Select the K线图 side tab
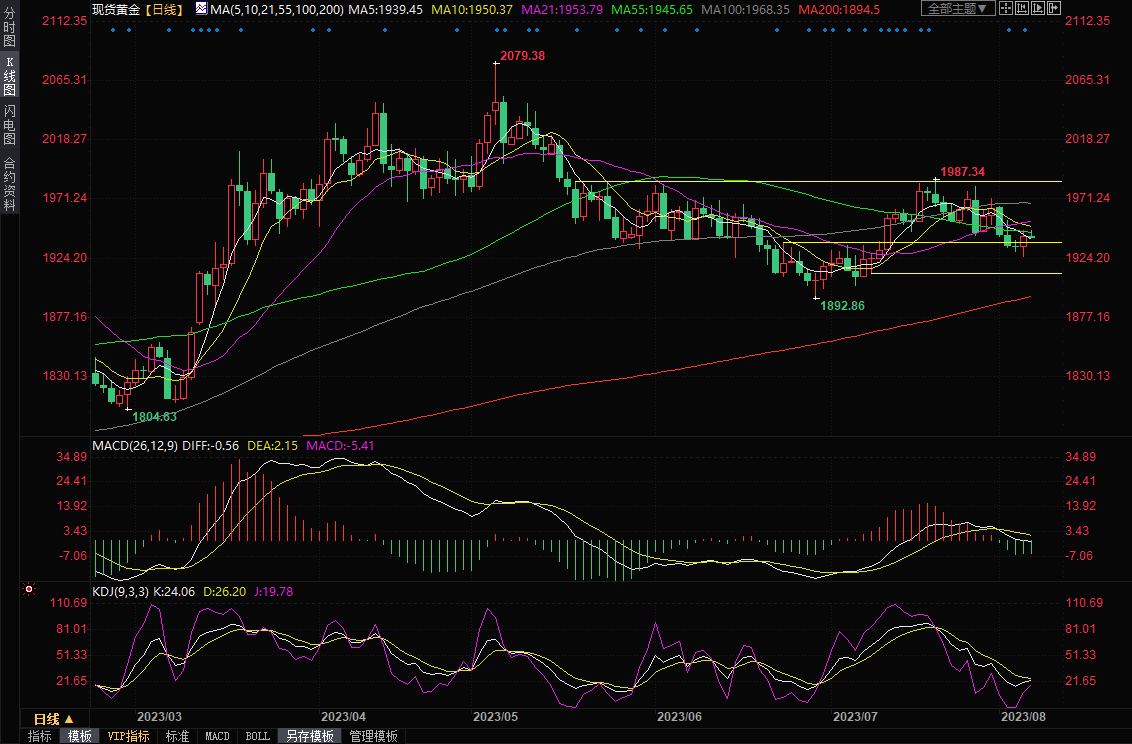 [x=9, y=82]
